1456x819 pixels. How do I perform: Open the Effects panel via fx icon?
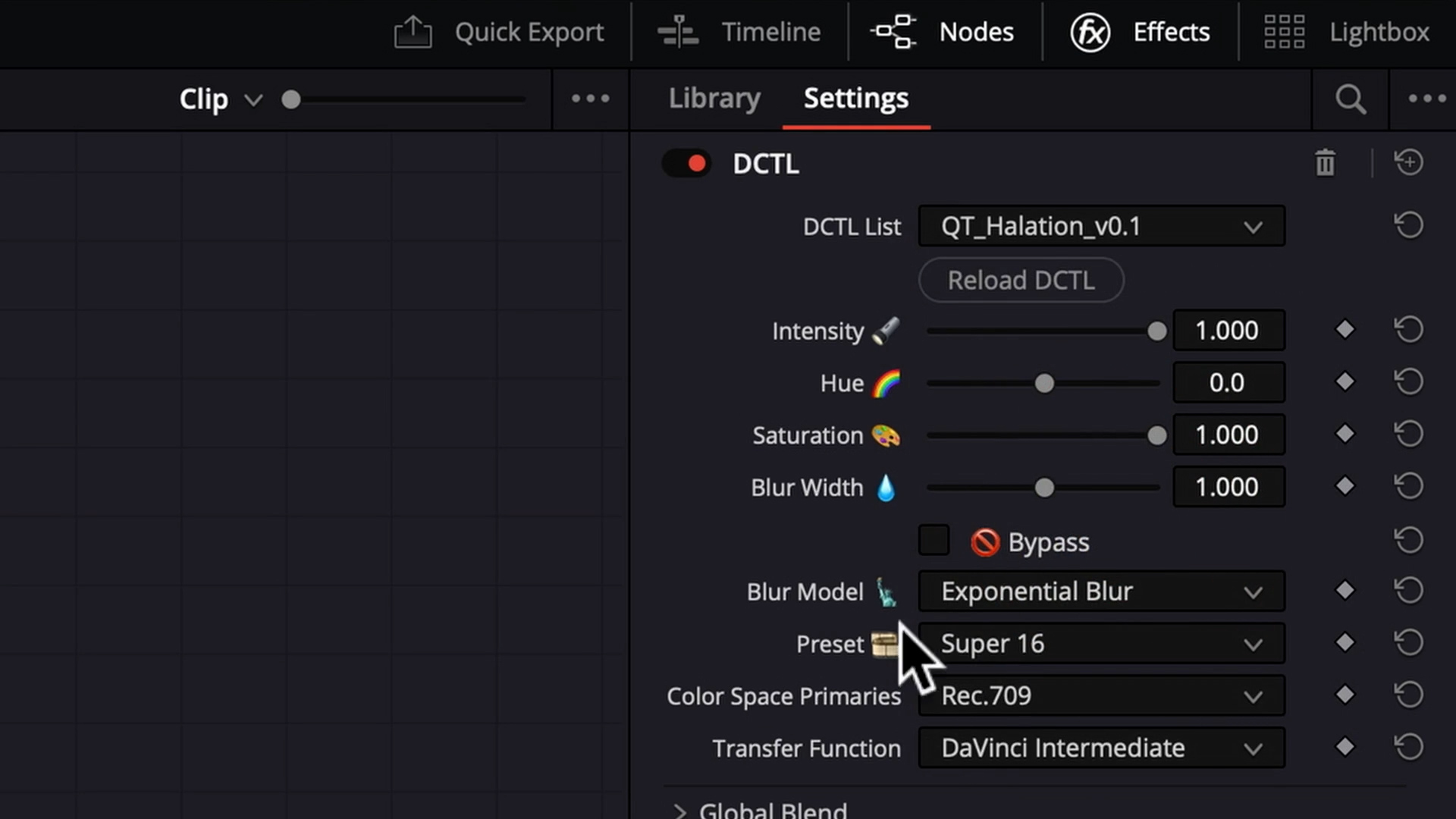1090,32
